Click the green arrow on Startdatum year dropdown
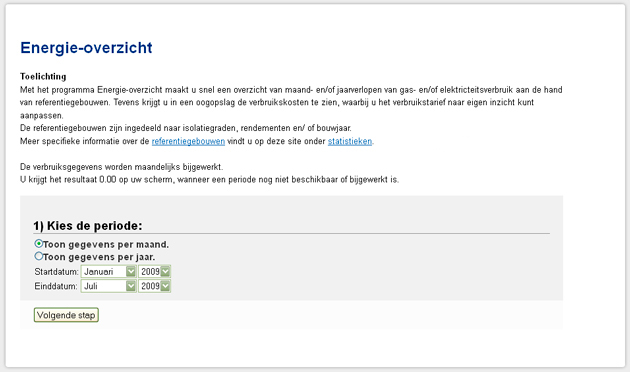The image size is (630, 372). point(165,272)
